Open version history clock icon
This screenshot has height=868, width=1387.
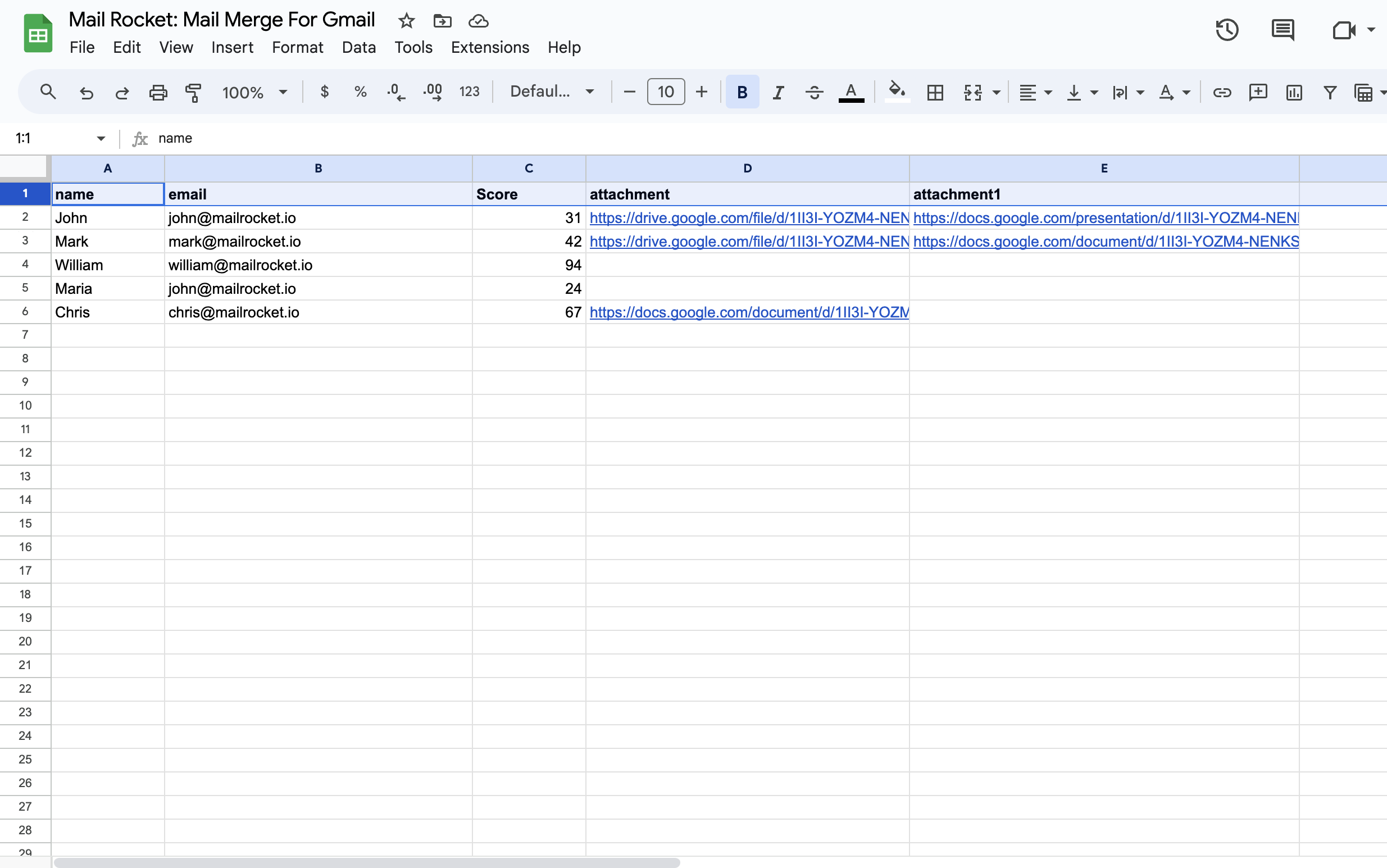click(x=1227, y=30)
